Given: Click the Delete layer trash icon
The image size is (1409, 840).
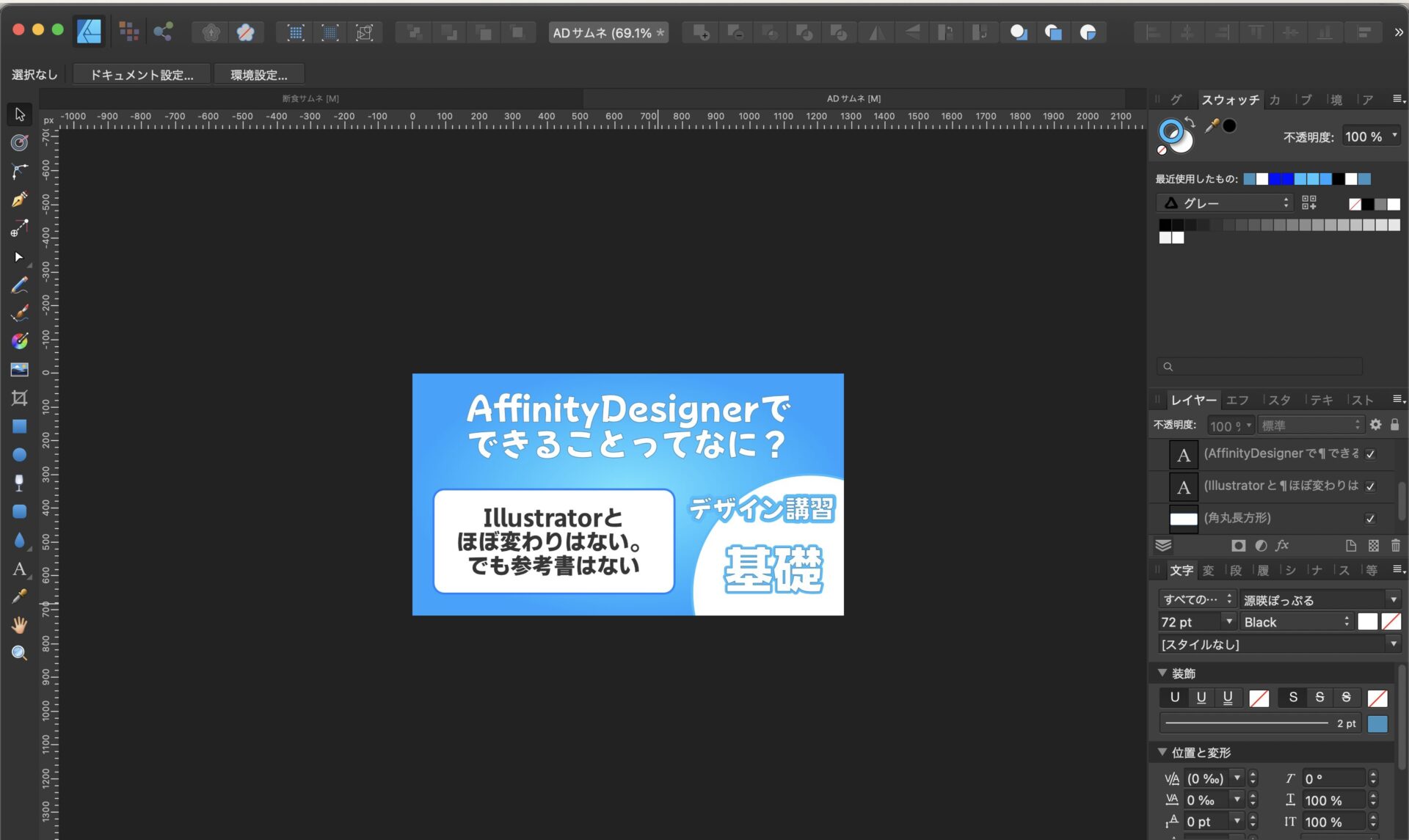Looking at the screenshot, I should 1396,545.
